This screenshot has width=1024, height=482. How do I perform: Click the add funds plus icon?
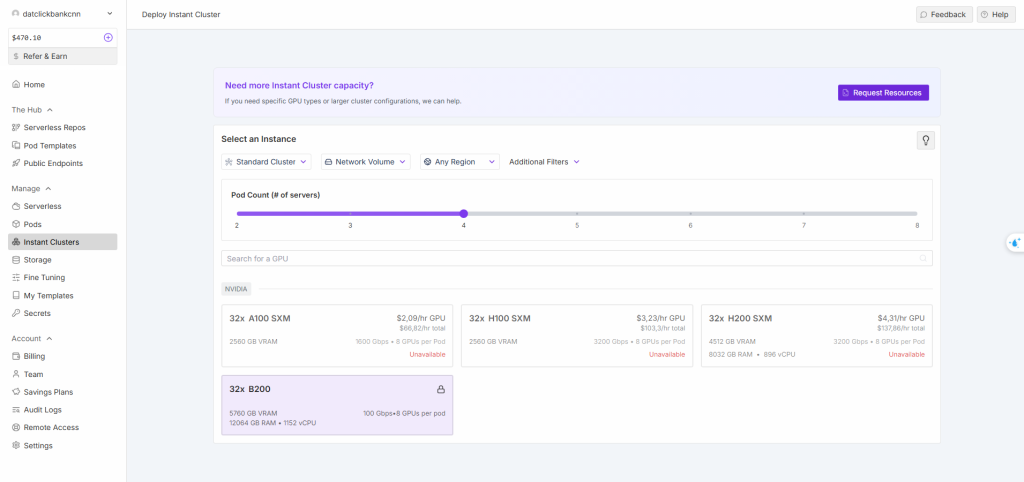(108, 37)
